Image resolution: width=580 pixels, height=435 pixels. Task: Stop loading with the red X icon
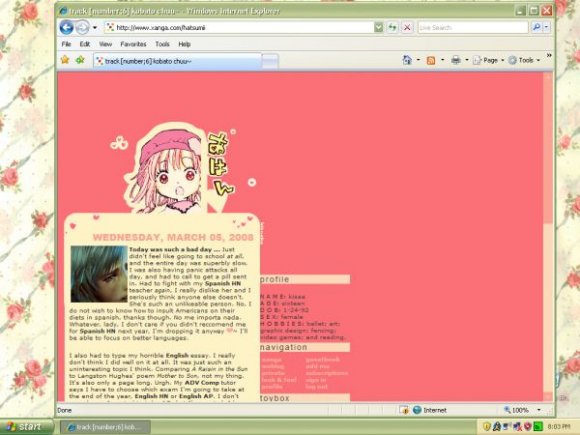coord(407,27)
